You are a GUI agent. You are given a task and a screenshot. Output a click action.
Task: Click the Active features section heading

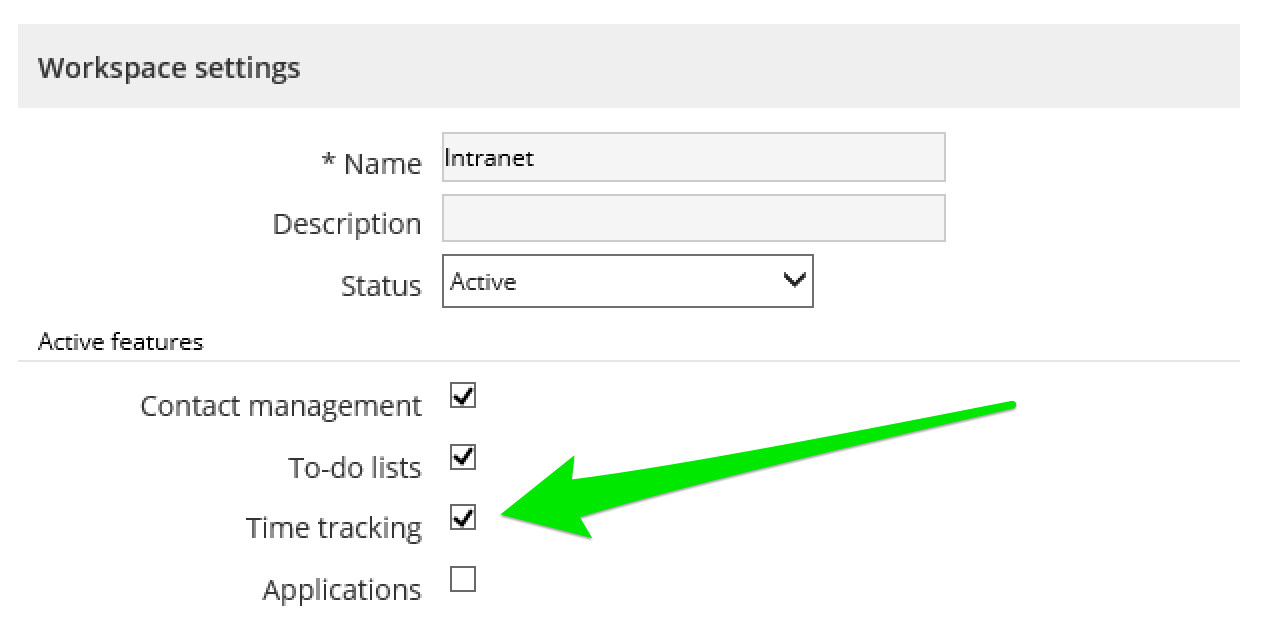click(120, 342)
